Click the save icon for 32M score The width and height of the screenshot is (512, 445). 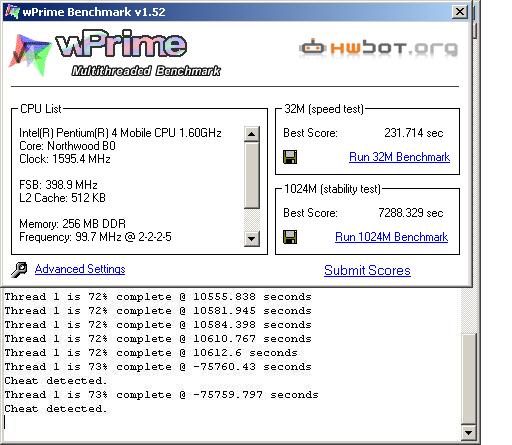290,157
